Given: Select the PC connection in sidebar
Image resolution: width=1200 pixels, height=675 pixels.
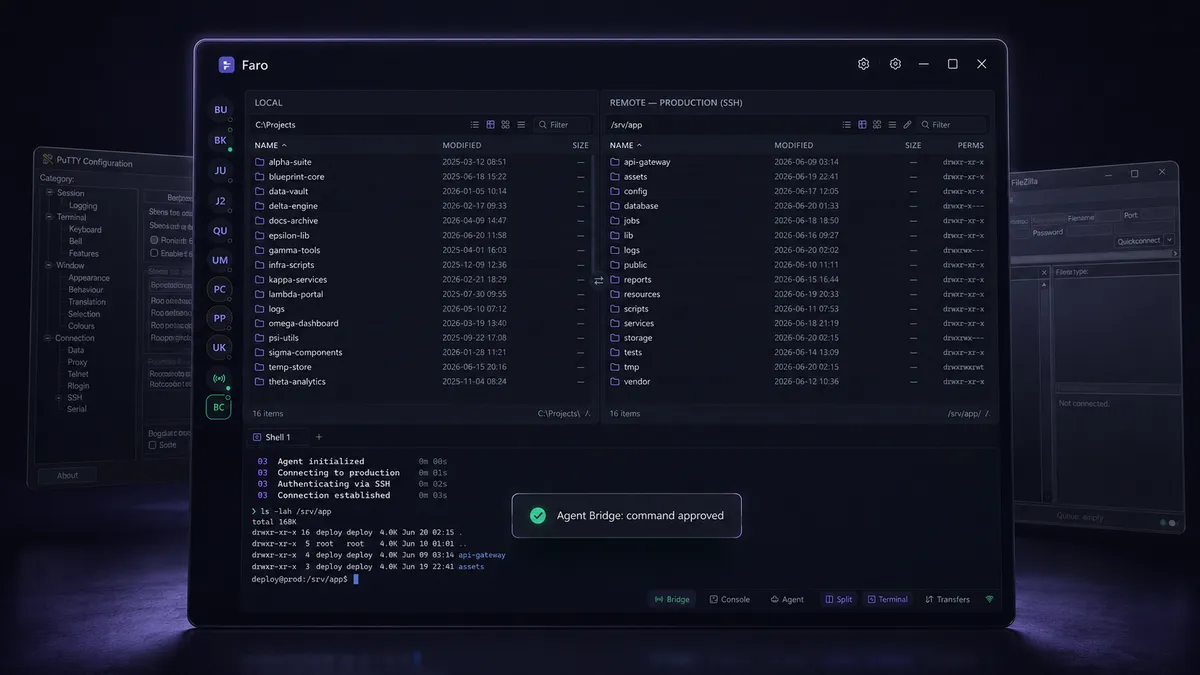Looking at the screenshot, I should click(220, 289).
